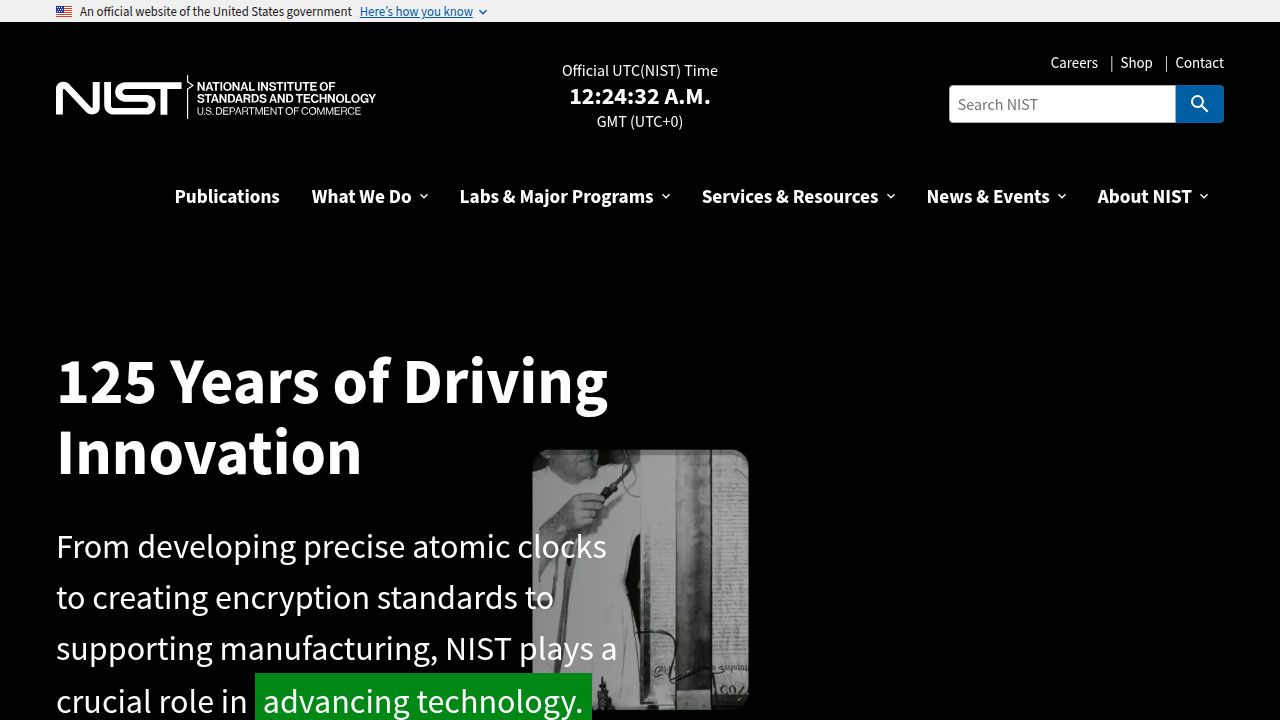Image resolution: width=1280 pixels, height=720 pixels.
Task: Expand Labs & Major Programs menu
Action: point(565,196)
